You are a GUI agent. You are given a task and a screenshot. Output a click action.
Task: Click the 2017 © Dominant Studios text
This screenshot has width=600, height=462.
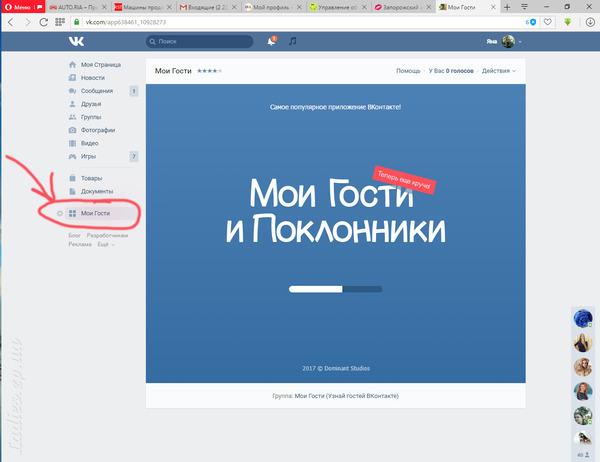pos(336,368)
